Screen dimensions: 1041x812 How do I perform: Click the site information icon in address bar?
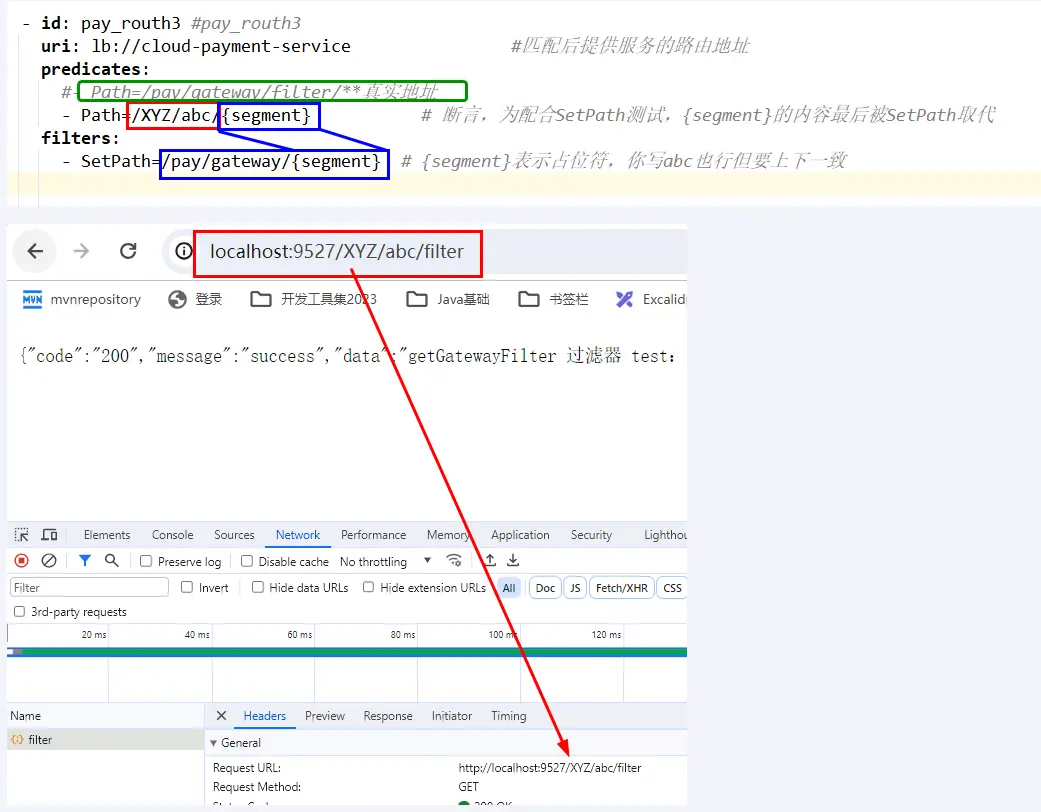[x=184, y=252]
